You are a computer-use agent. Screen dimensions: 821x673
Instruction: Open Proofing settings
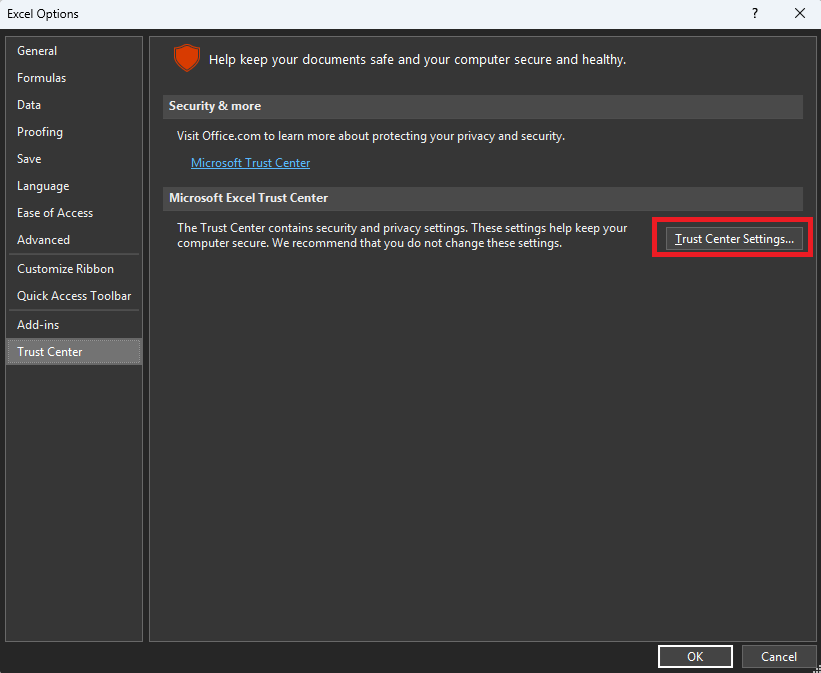[40, 132]
